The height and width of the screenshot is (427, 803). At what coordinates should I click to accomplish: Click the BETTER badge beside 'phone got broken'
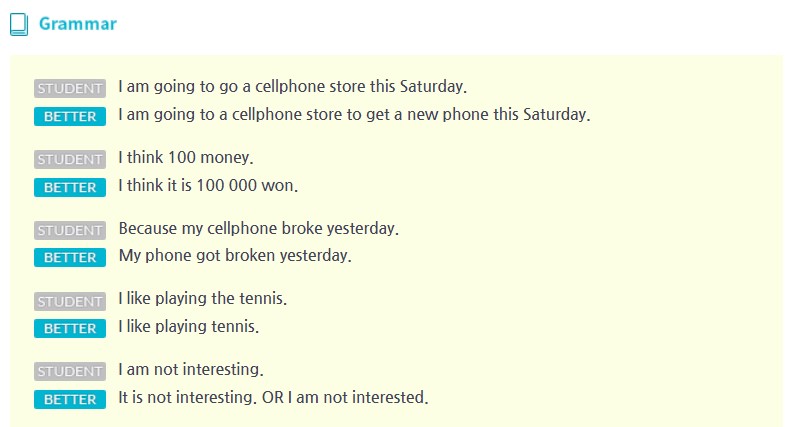coord(70,258)
